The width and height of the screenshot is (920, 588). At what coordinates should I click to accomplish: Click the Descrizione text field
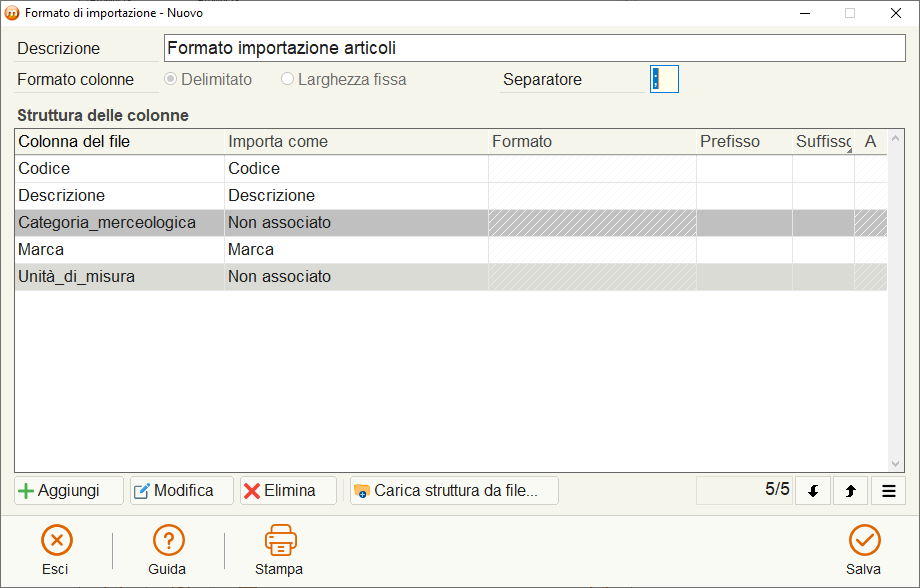tap(535, 48)
